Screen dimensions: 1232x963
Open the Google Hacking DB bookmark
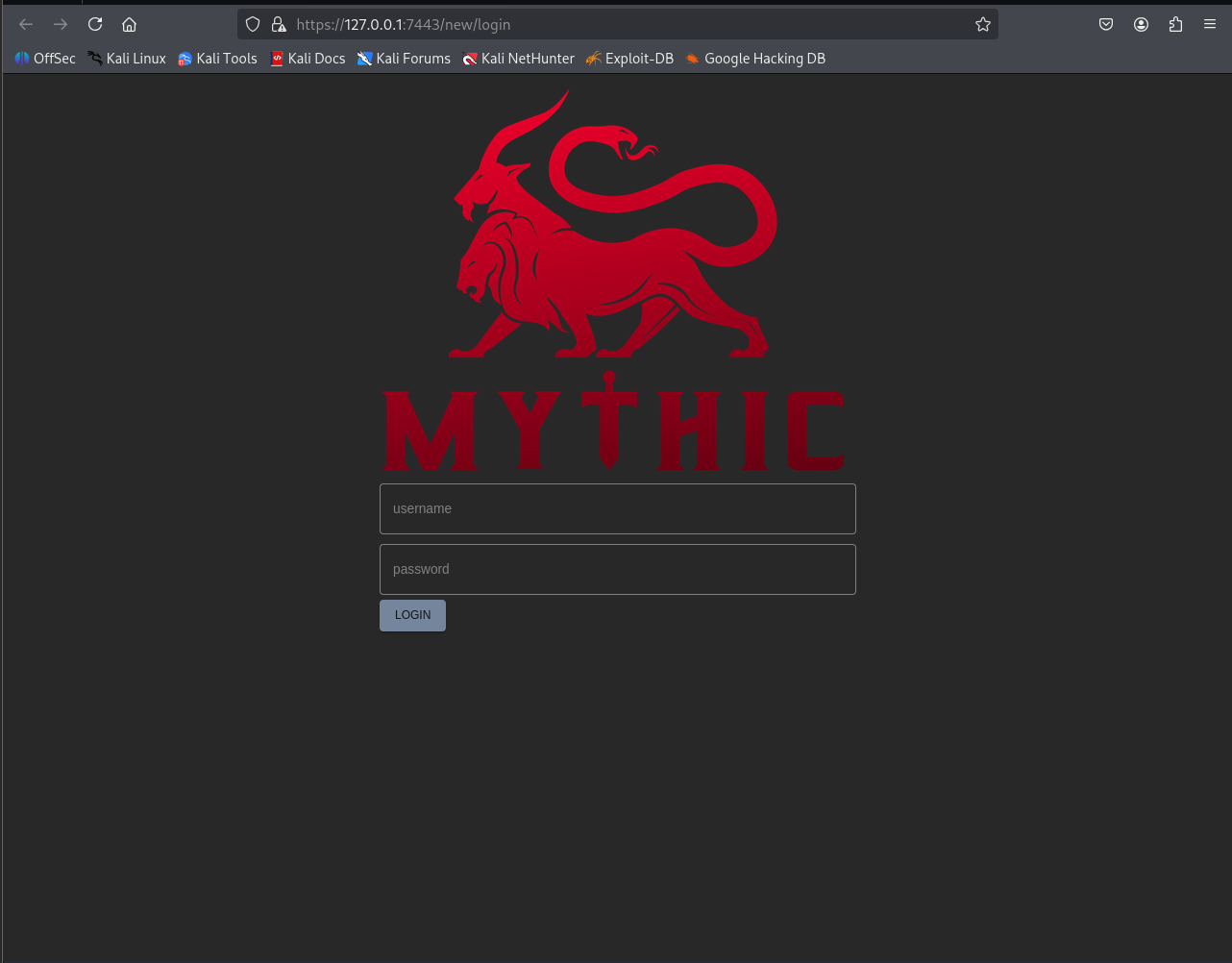coord(755,59)
